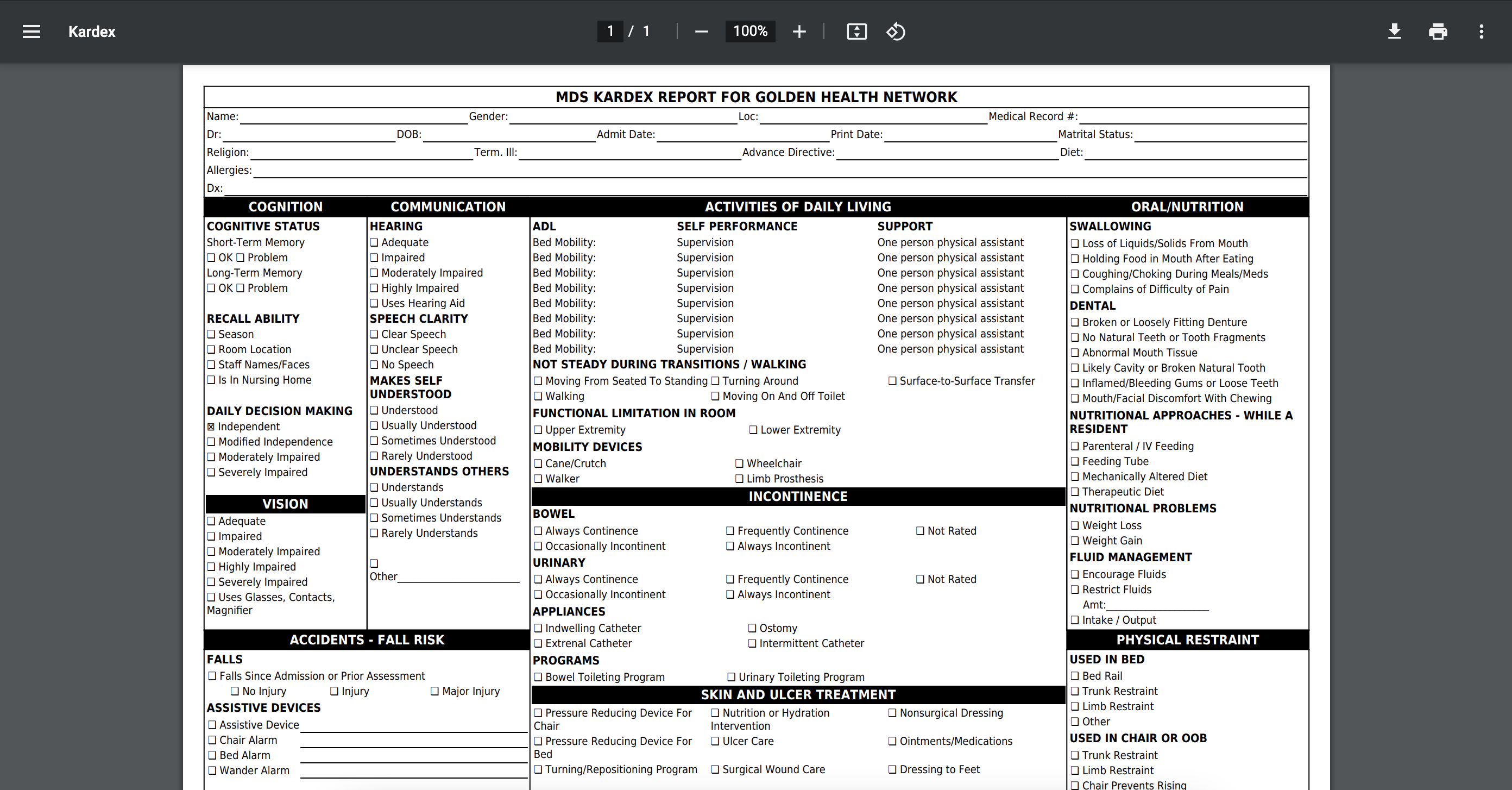Screen dimensions: 1512x790
Task: Click the communication Other blank line
Action: tap(458, 577)
